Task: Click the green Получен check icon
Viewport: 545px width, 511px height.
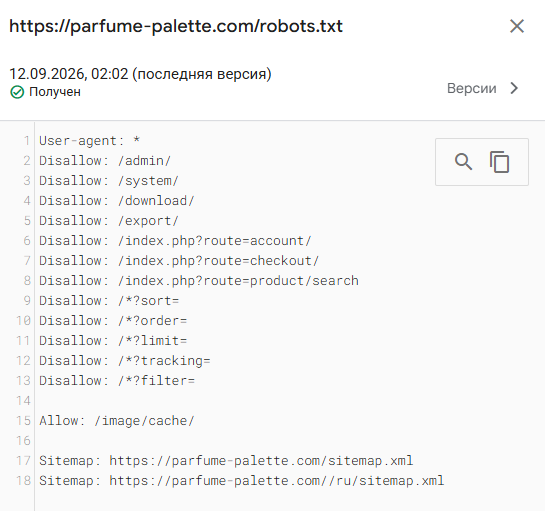Action: click(17, 92)
